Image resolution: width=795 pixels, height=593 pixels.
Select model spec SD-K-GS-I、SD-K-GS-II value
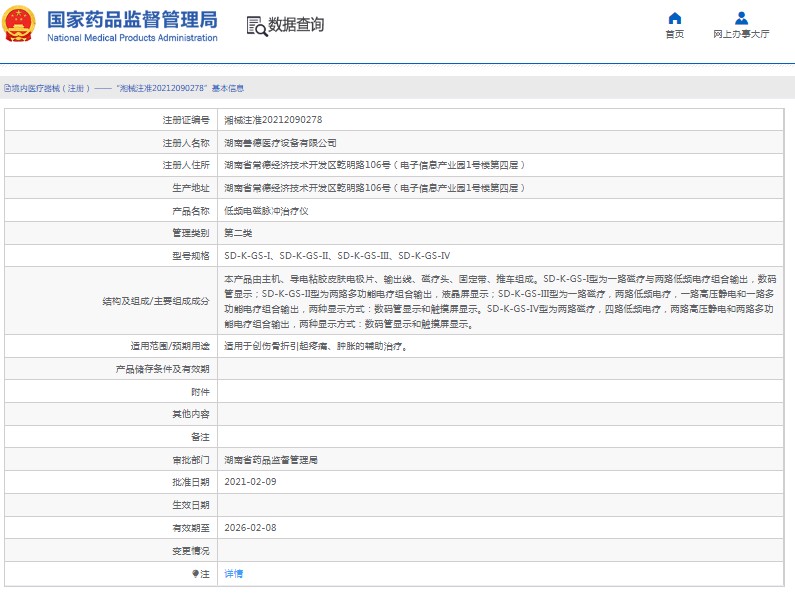pyautogui.click(x=337, y=256)
